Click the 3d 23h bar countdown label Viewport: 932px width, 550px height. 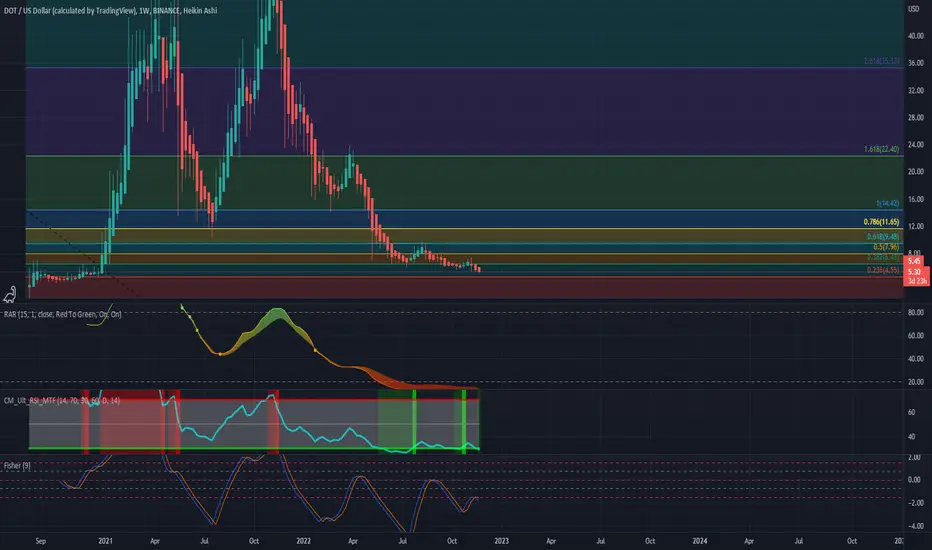pyautogui.click(x=917, y=281)
